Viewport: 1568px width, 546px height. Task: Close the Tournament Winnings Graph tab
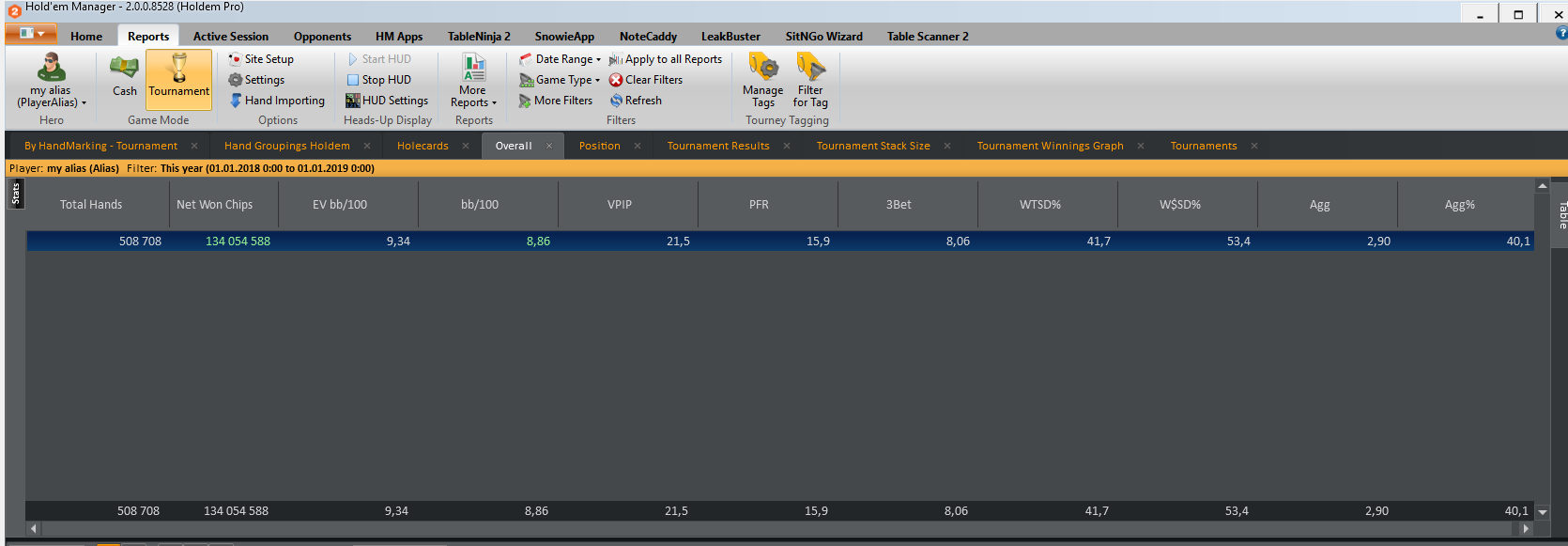pos(1141,146)
